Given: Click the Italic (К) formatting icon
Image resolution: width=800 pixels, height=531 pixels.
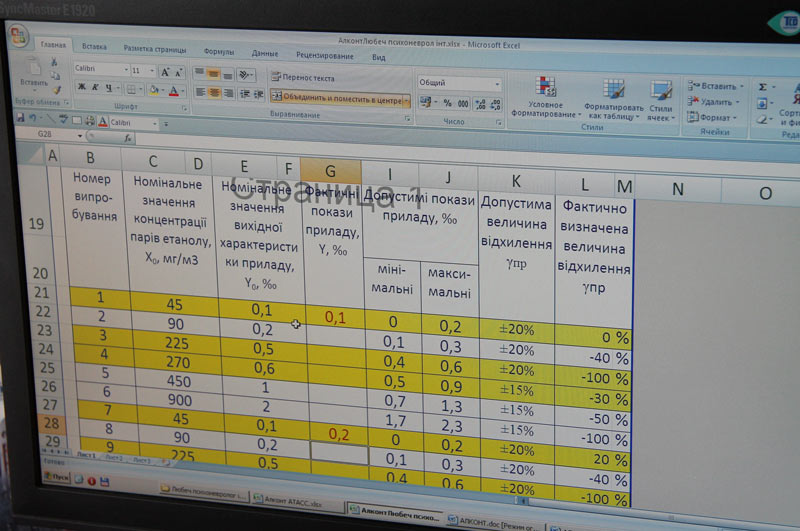Looking at the screenshot, I should 95,89.
